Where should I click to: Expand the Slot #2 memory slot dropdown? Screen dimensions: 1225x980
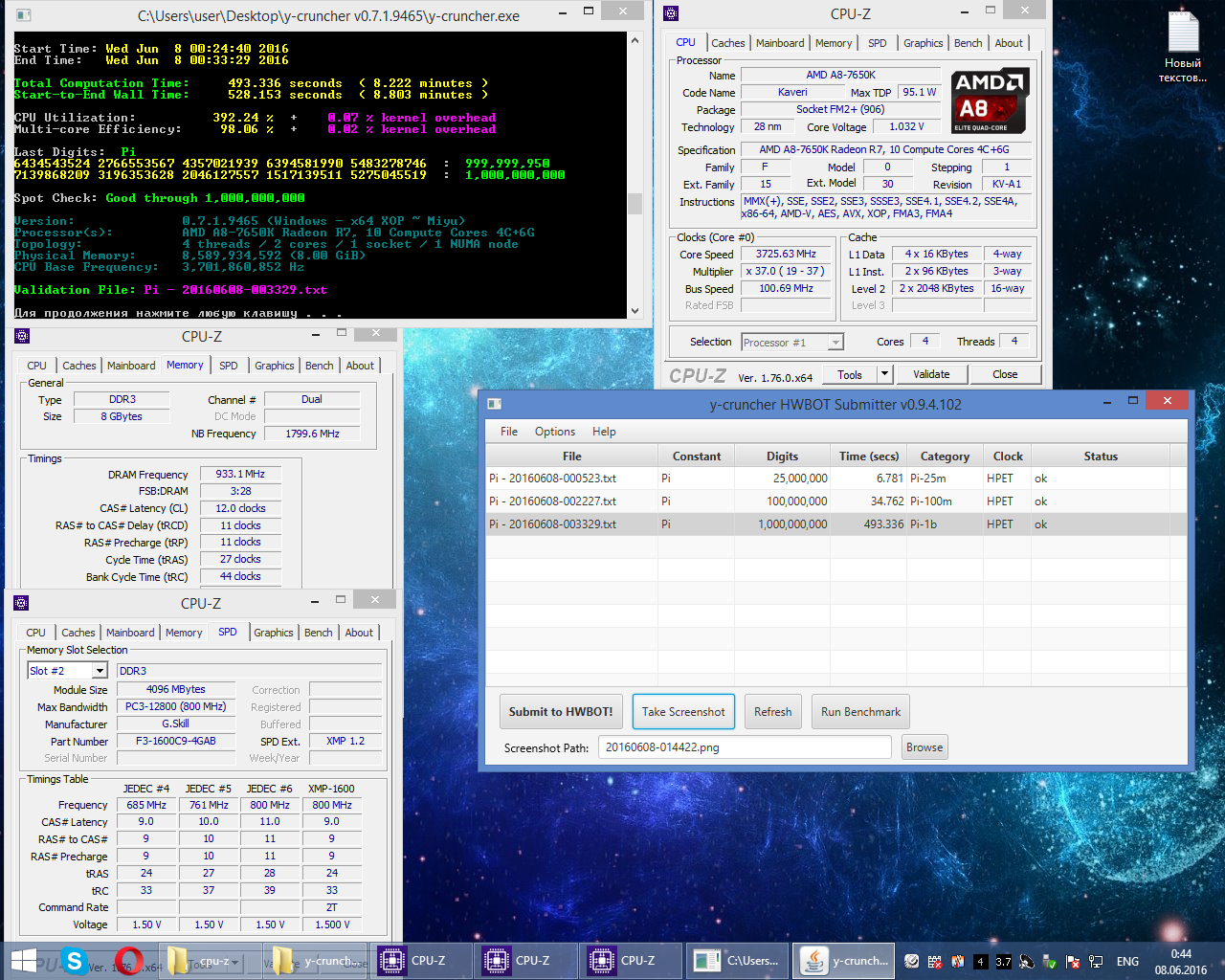coord(100,671)
